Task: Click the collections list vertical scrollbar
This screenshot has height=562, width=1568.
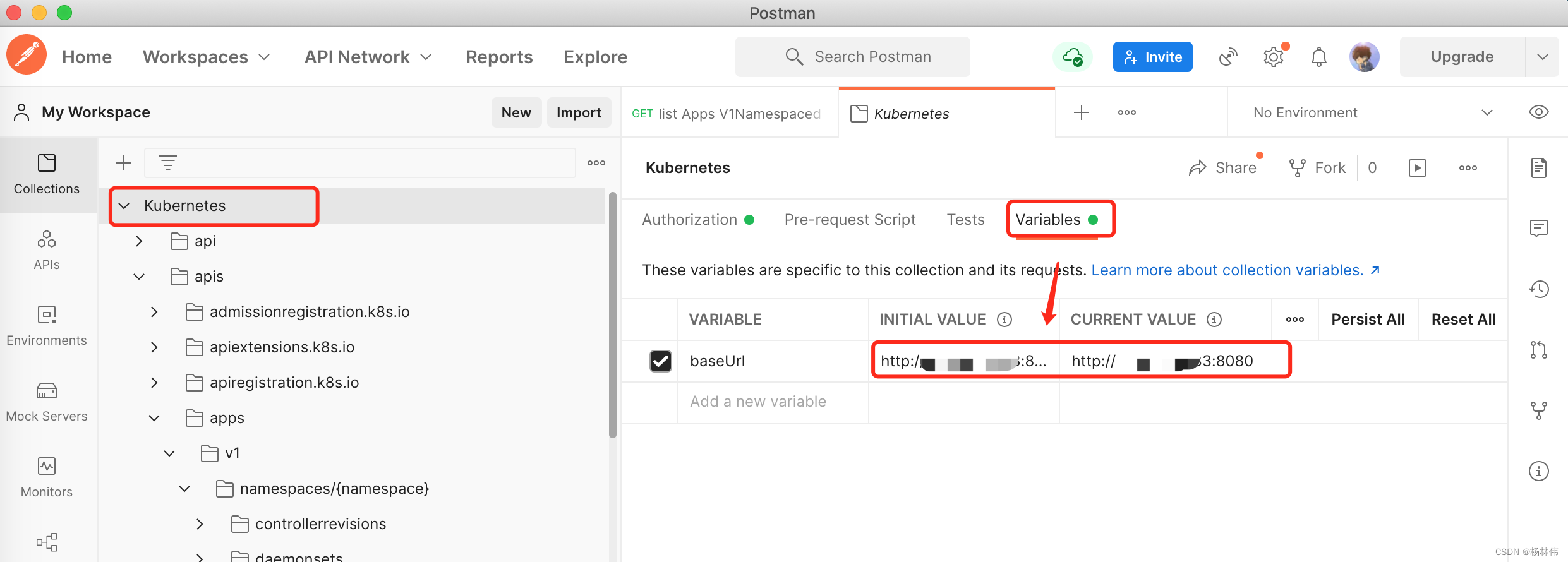Action: 612,316
